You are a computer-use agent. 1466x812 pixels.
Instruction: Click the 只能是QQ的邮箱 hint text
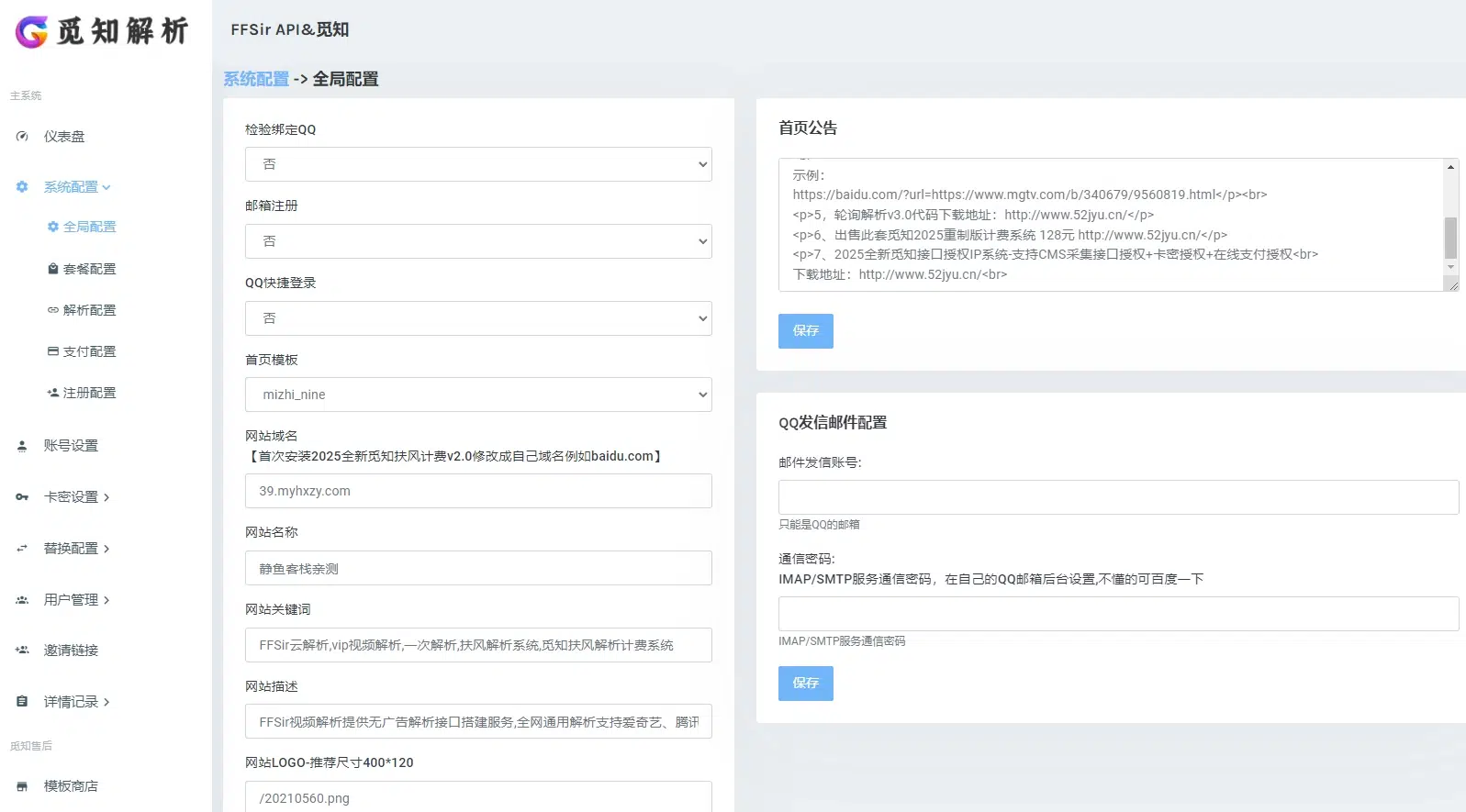pyautogui.click(x=819, y=525)
